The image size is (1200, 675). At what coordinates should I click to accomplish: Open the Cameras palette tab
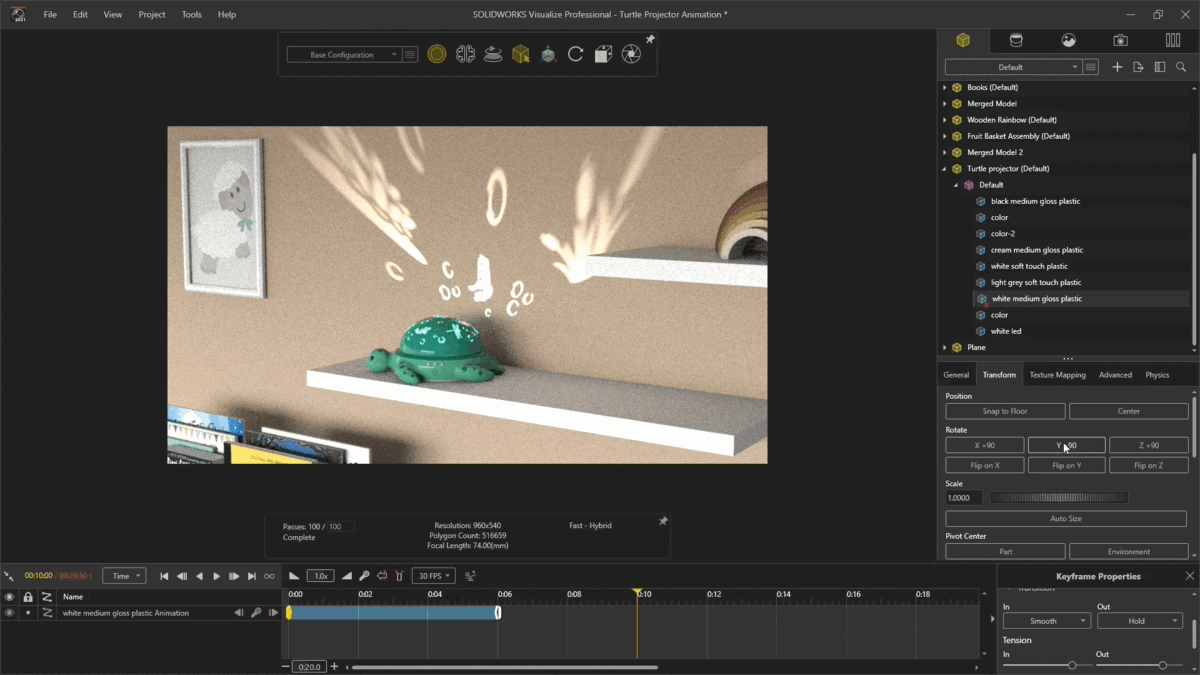pyautogui.click(x=1122, y=40)
